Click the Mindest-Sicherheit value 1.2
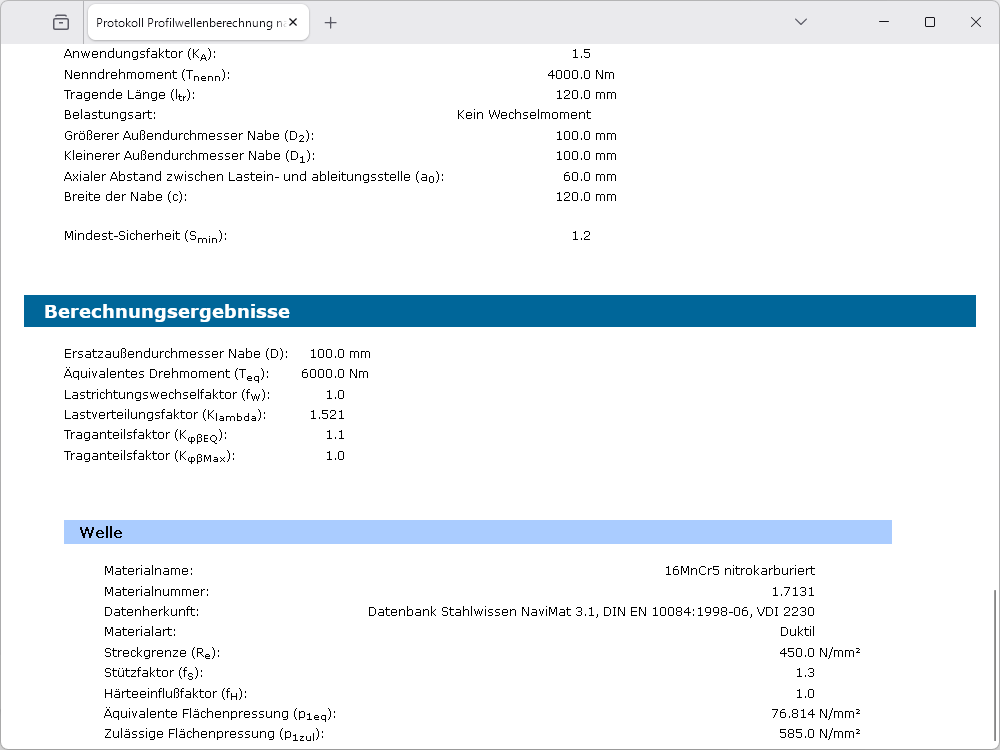 [x=581, y=236]
